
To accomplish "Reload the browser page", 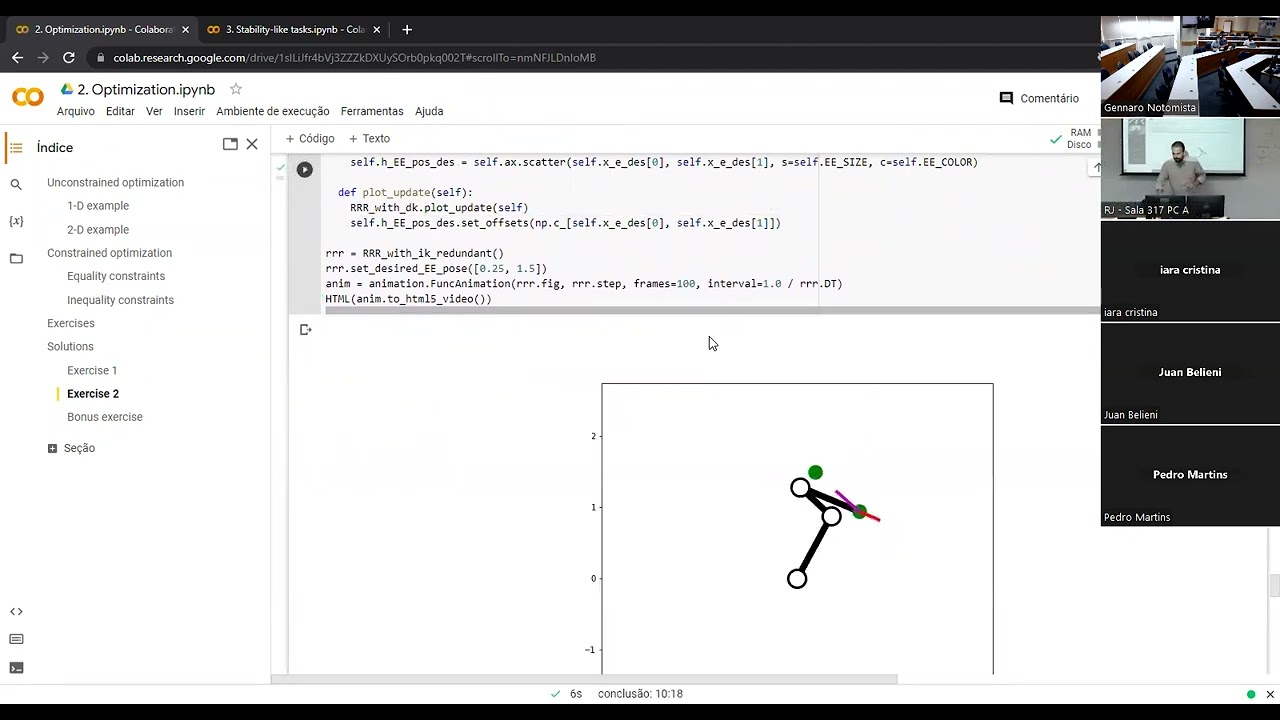I will click(69, 58).
